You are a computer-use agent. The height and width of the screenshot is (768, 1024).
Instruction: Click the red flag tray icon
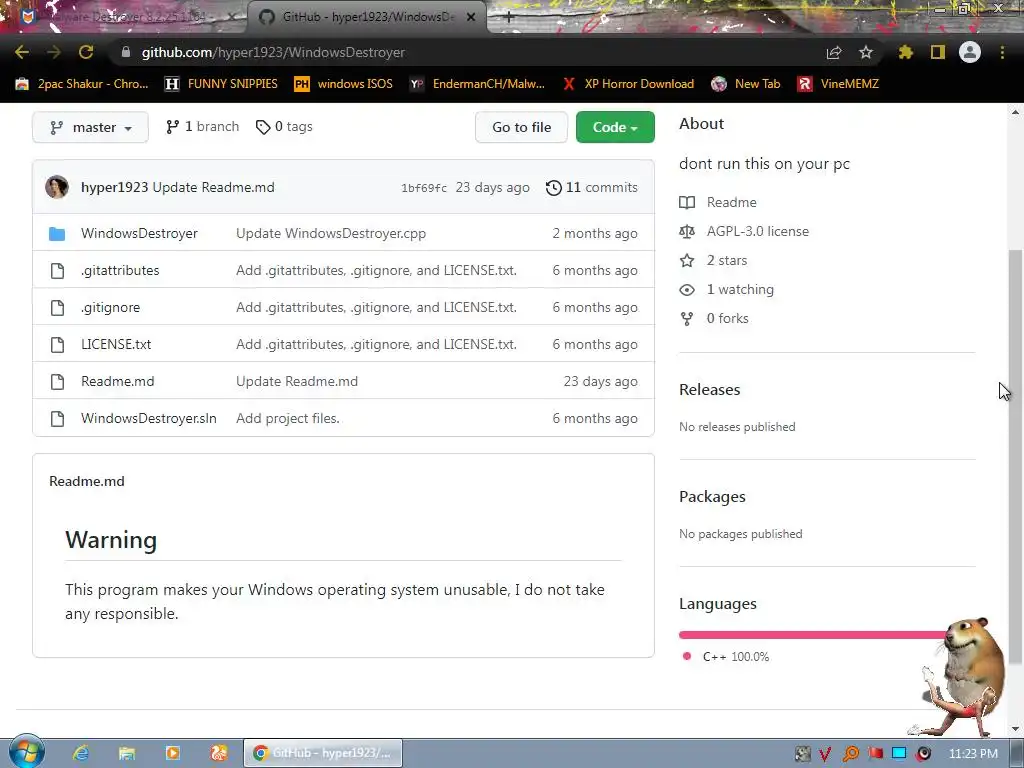click(x=876, y=754)
